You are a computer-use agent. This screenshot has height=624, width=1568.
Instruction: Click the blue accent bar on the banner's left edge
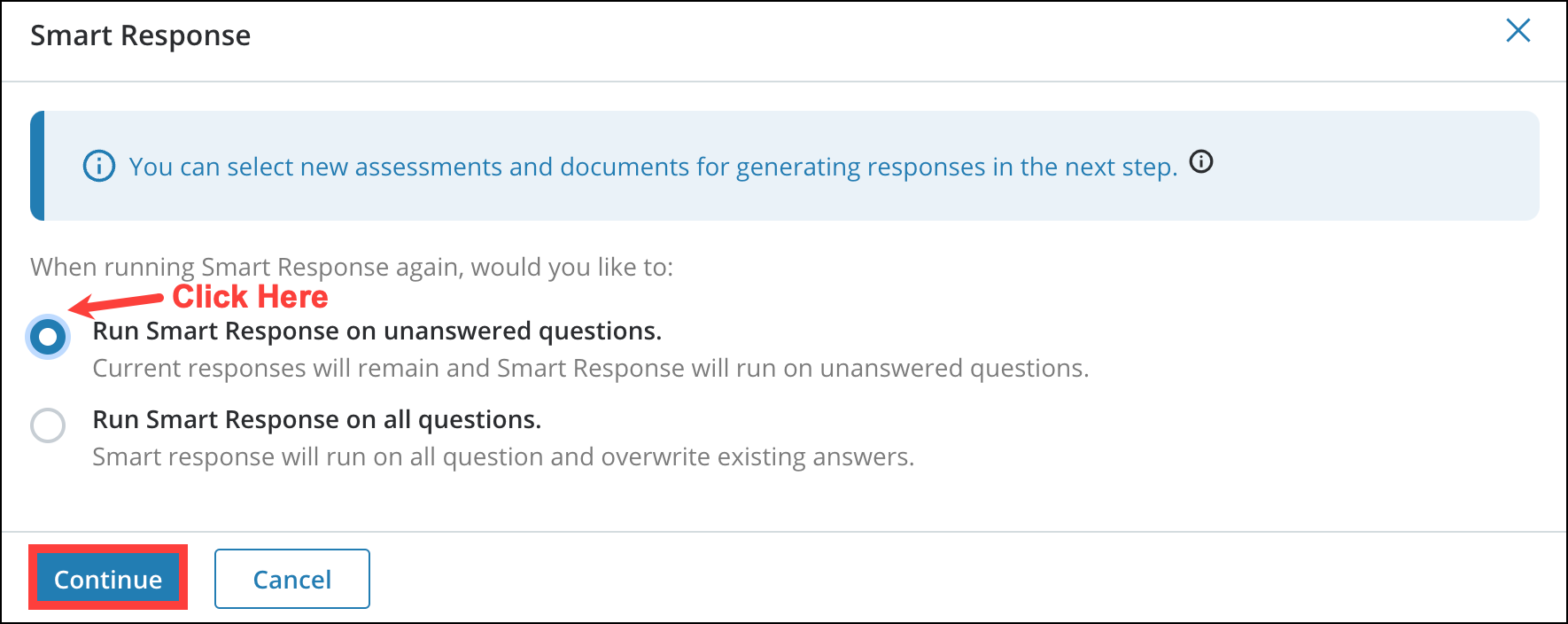tap(37, 165)
